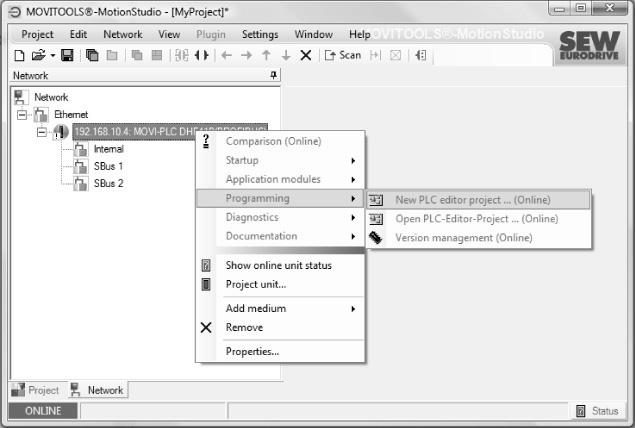Select Version management (Online)

(479, 238)
